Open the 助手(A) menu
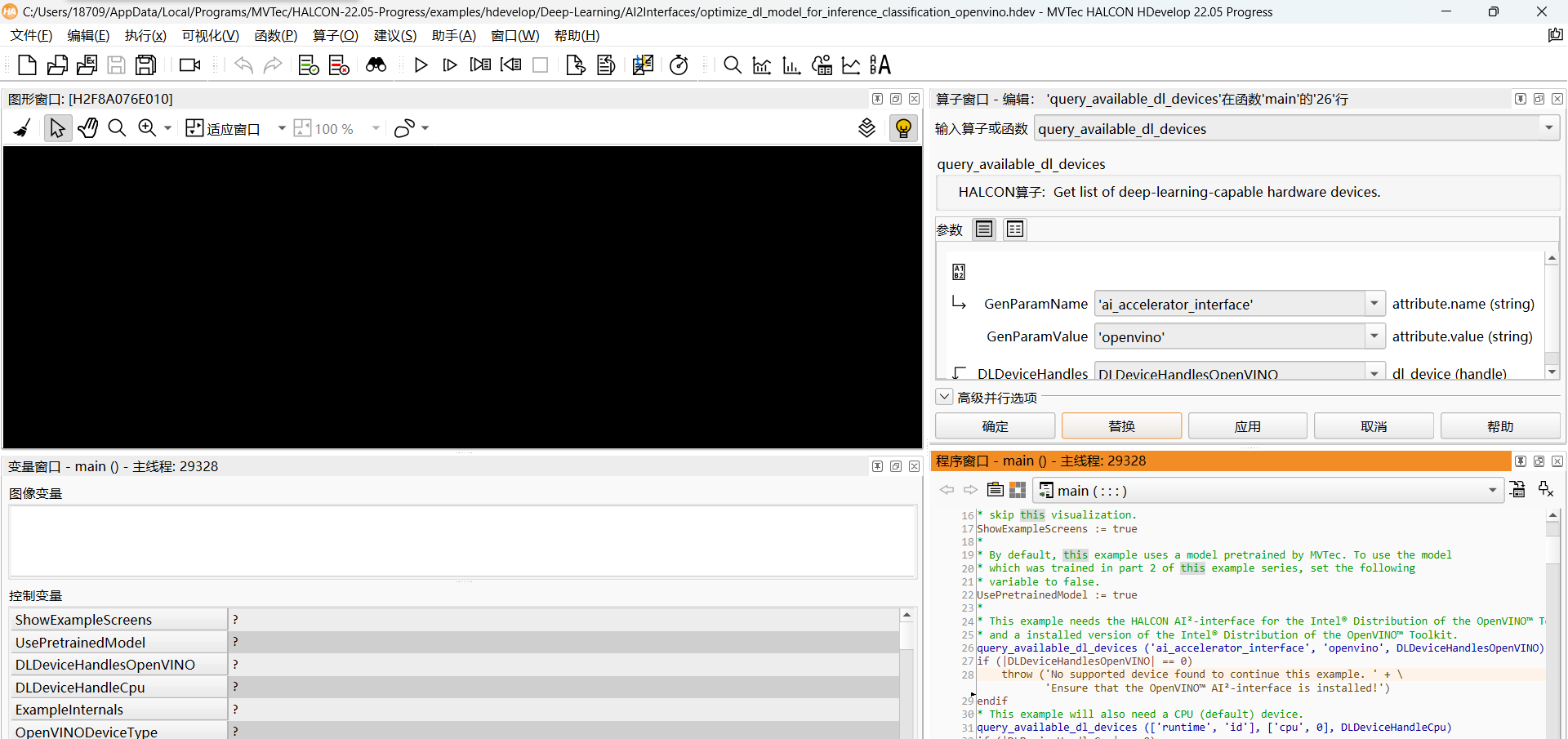This screenshot has width=1568, height=739. point(454,36)
